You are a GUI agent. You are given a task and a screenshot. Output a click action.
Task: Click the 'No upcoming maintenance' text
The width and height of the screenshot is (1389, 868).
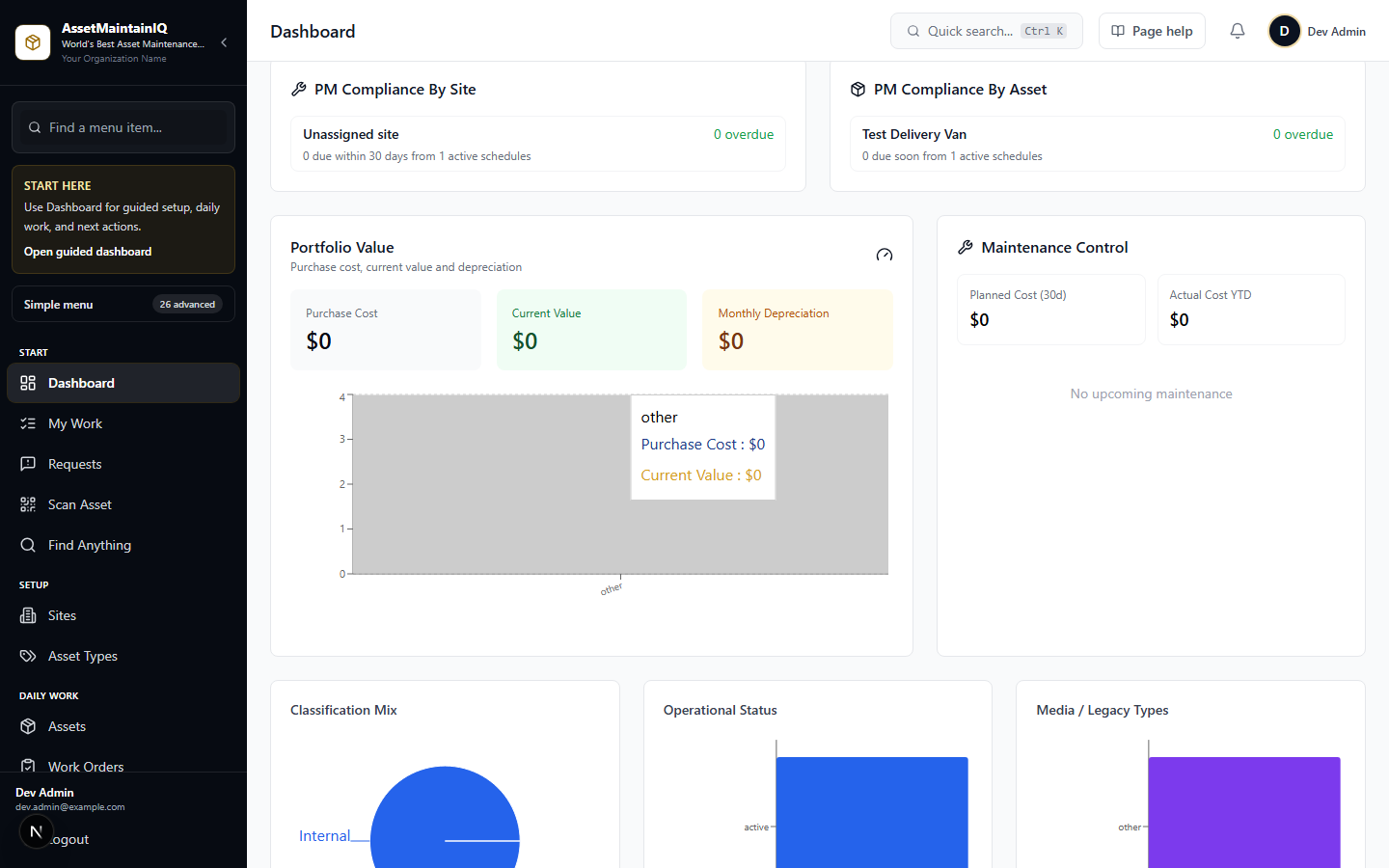(1151, 393)
